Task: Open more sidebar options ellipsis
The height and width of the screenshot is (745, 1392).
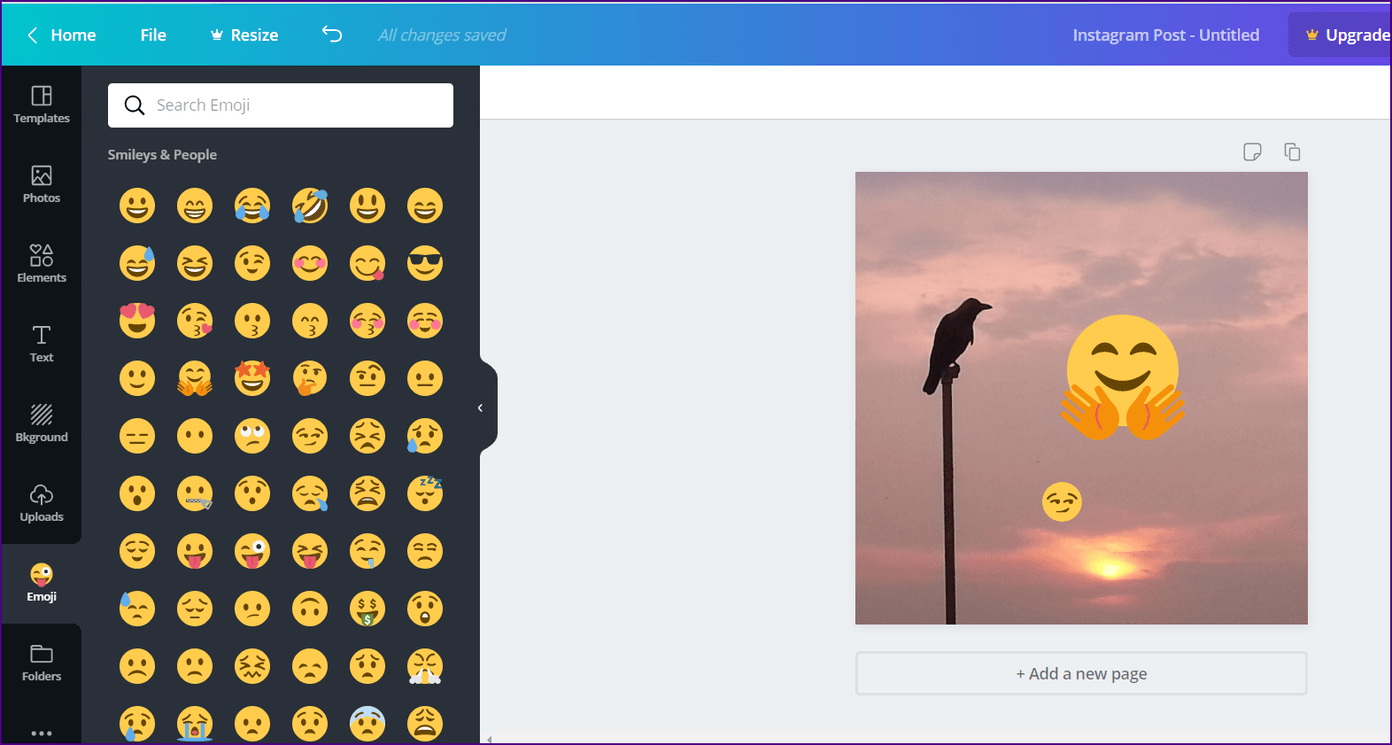Action: coord(41,733)
